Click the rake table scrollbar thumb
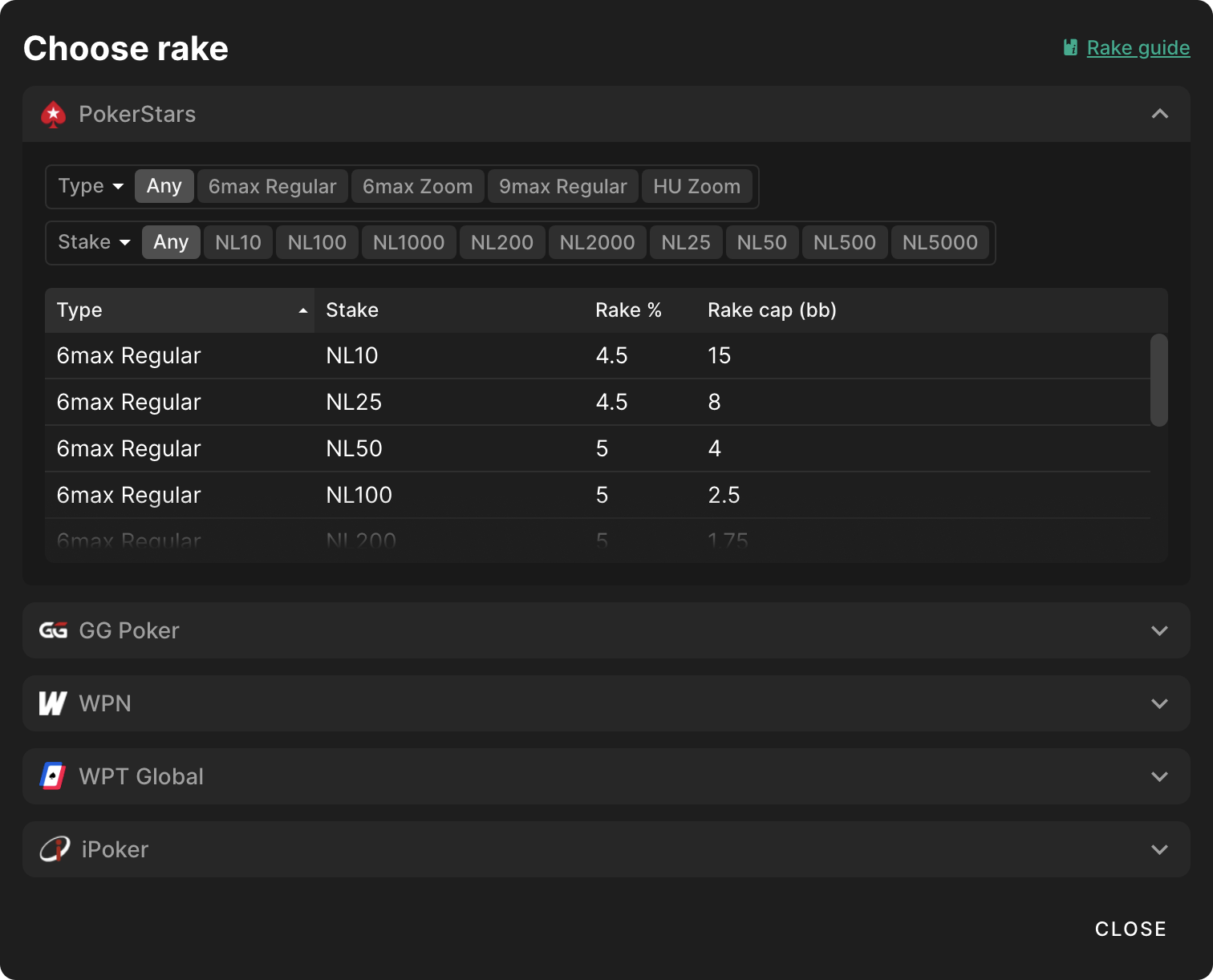The image size is (1213, 980). (1158, 380)
